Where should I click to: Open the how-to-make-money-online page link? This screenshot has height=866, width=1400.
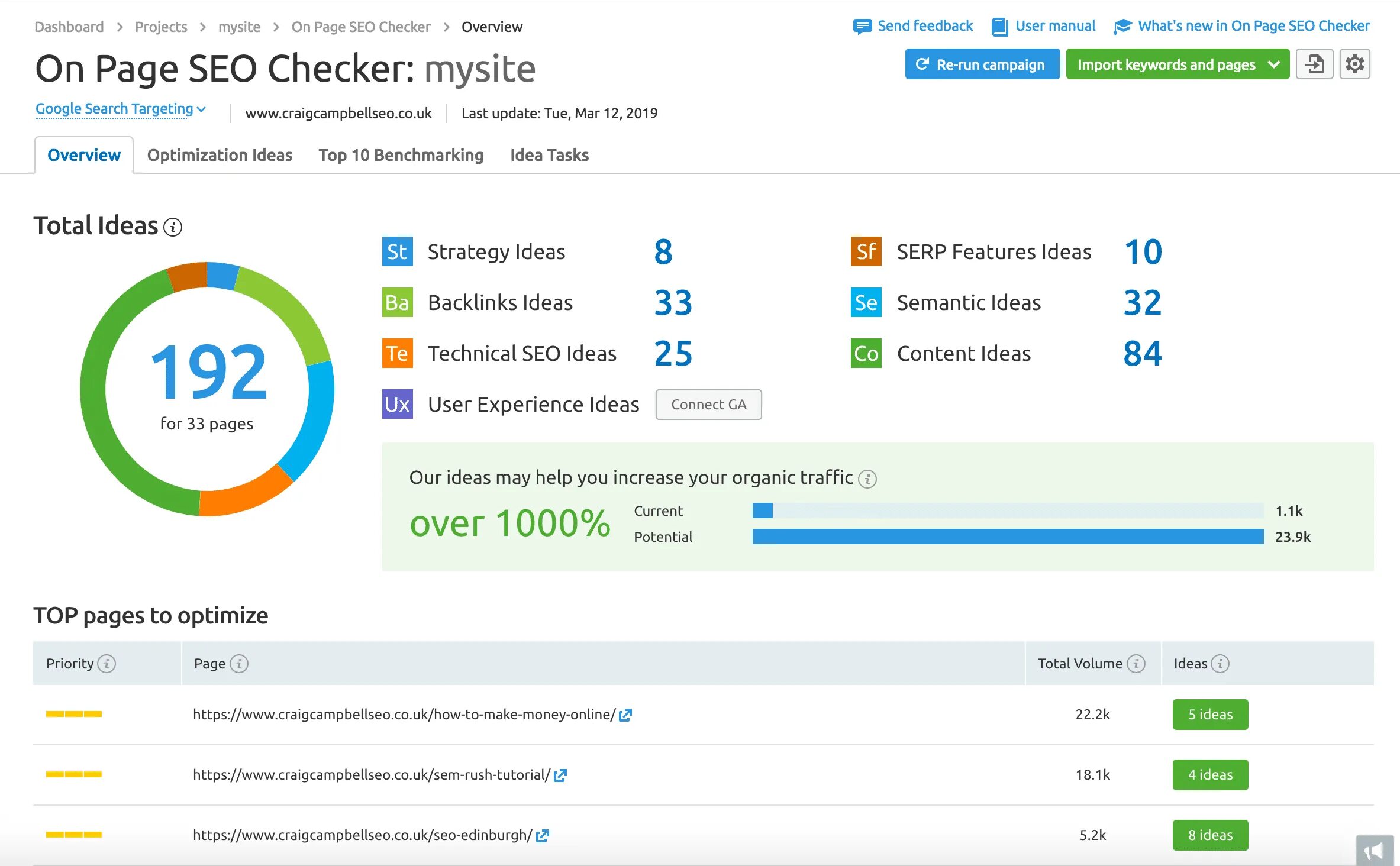click(627, 714)
